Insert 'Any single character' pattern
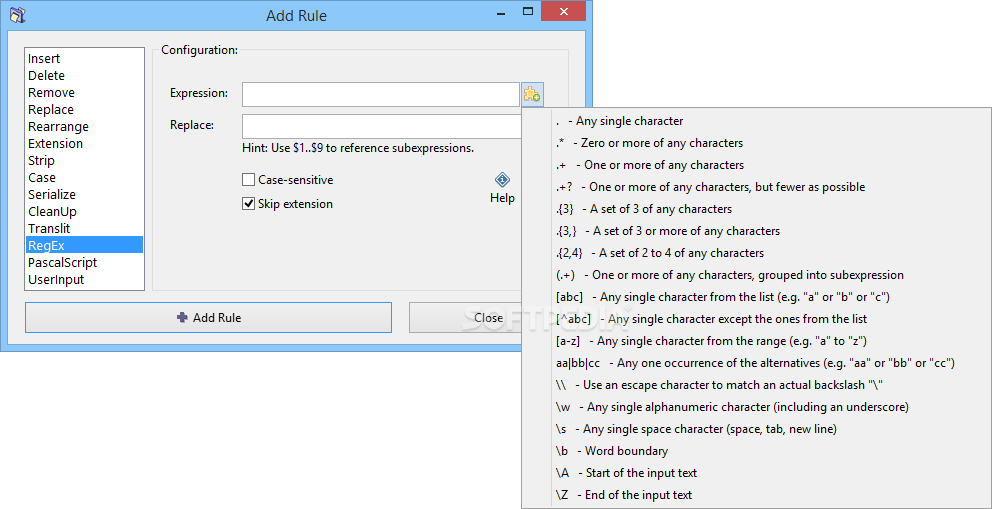Image resolution: width=992 pixels, height=509 pixels. pyautogui.click(x=757, y=121)
